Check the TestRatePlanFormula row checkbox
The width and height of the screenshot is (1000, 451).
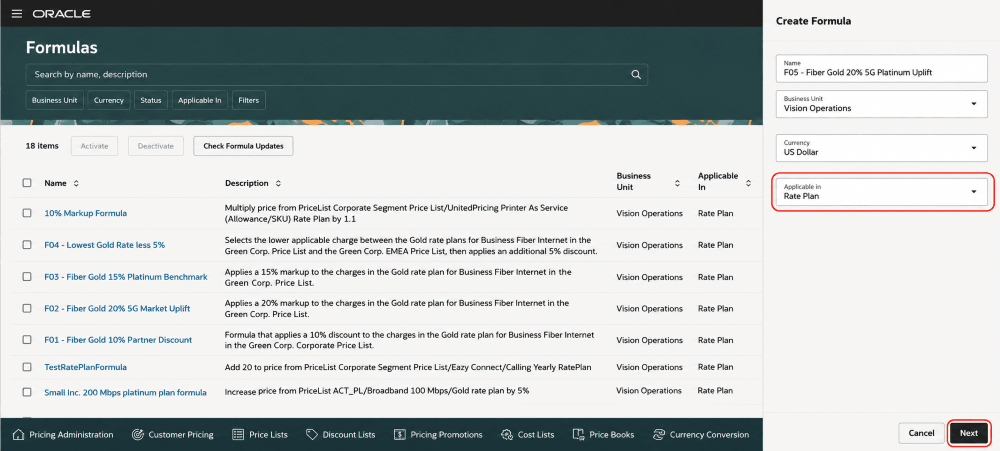pyautogui.click(x=27, y=367)
